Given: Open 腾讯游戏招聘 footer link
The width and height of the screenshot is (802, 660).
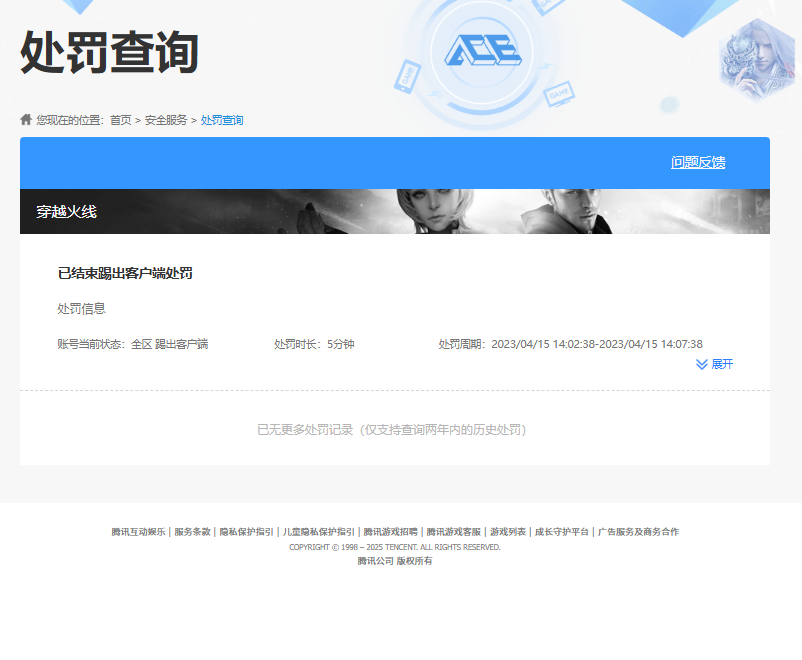Looking at the screenshot, I should click(x=391, y=532).
